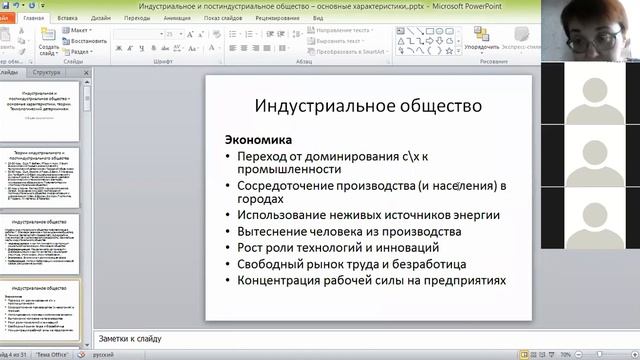Open the Дизайн ribbon tab
Image resolution: width=640 pixels, height=360 pixels.
(101, 18)
